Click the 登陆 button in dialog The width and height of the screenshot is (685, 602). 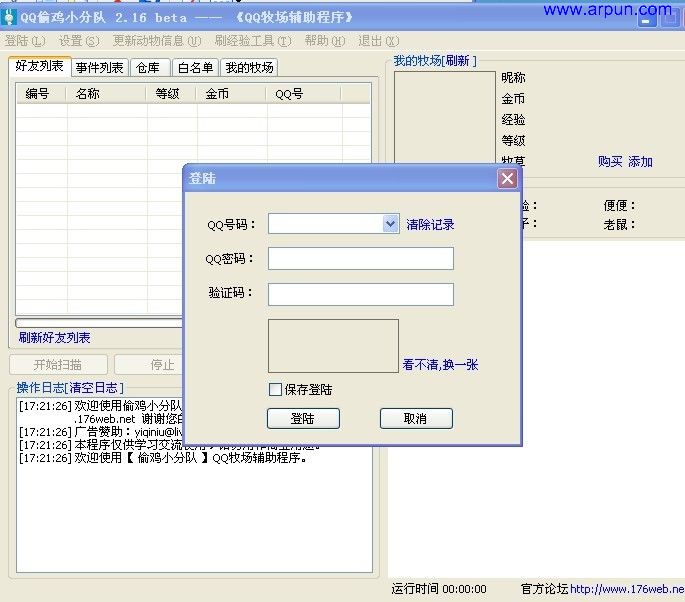(303, 419)
